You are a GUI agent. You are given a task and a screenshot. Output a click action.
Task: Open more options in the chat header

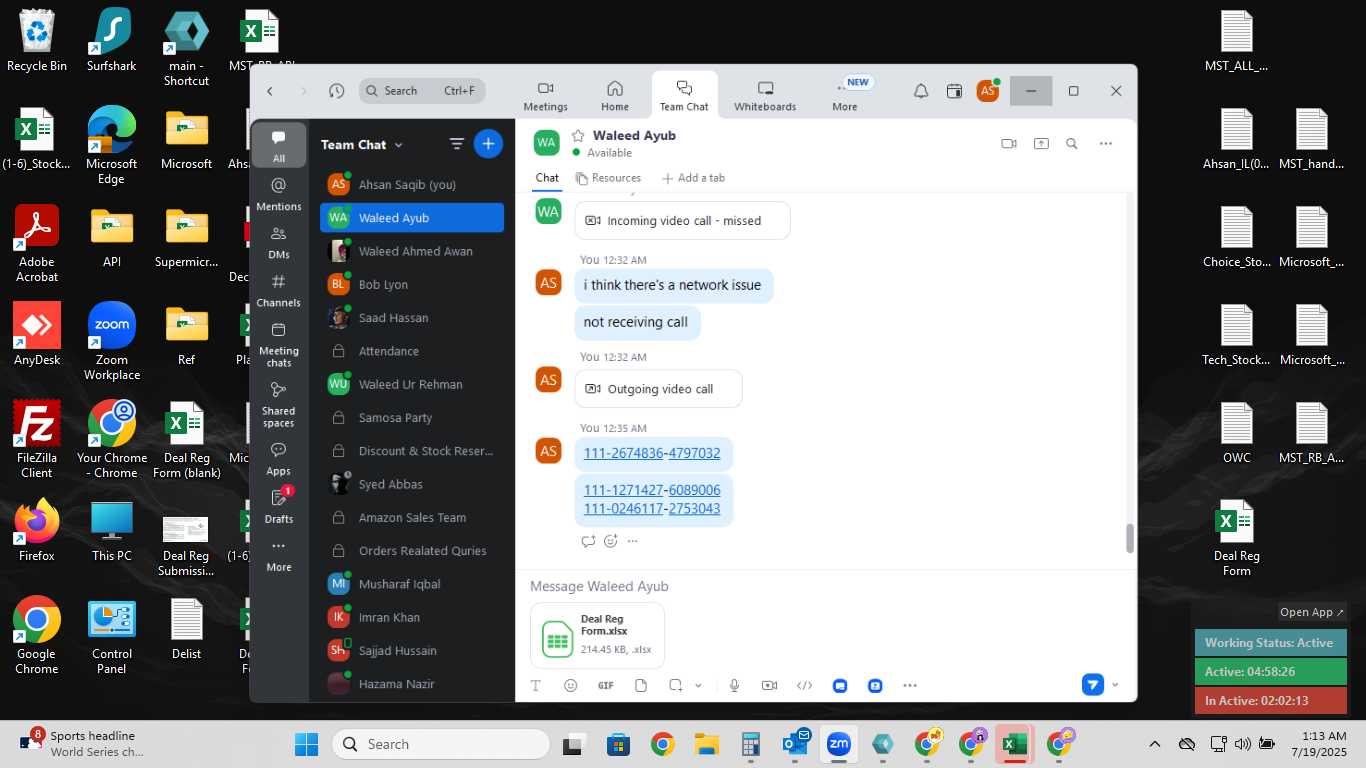pos(1106,144)
